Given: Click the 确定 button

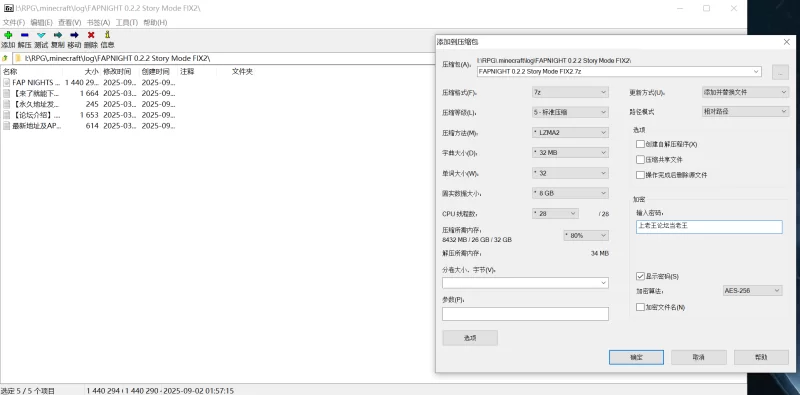Looking at the screenshot, I should [x=636, y=357].
